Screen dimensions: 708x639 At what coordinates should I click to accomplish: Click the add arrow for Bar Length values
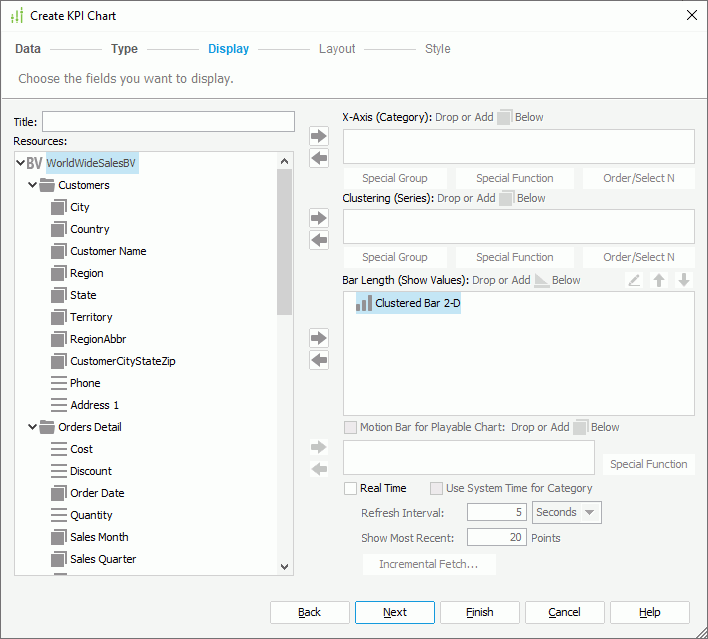coord(319,338)
